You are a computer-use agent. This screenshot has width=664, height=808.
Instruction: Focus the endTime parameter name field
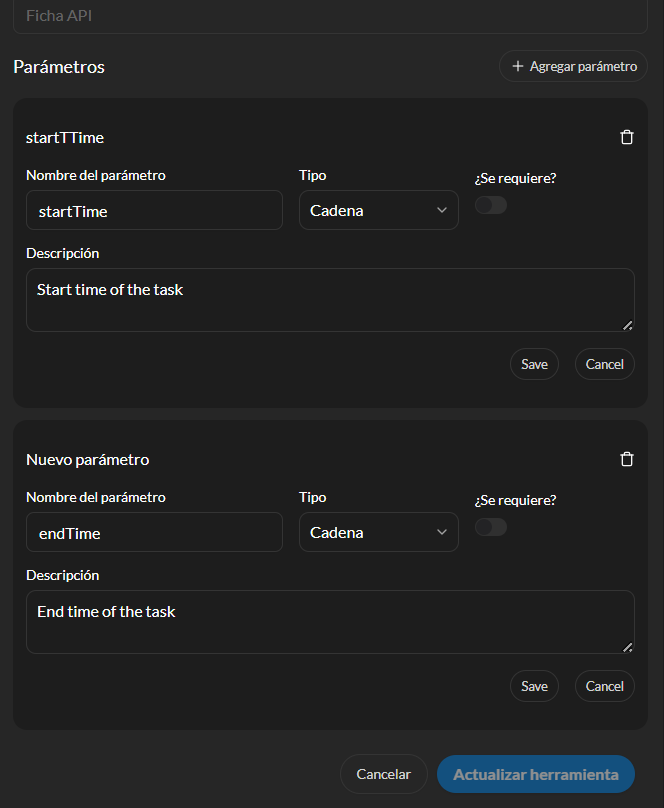click(155, 532)
